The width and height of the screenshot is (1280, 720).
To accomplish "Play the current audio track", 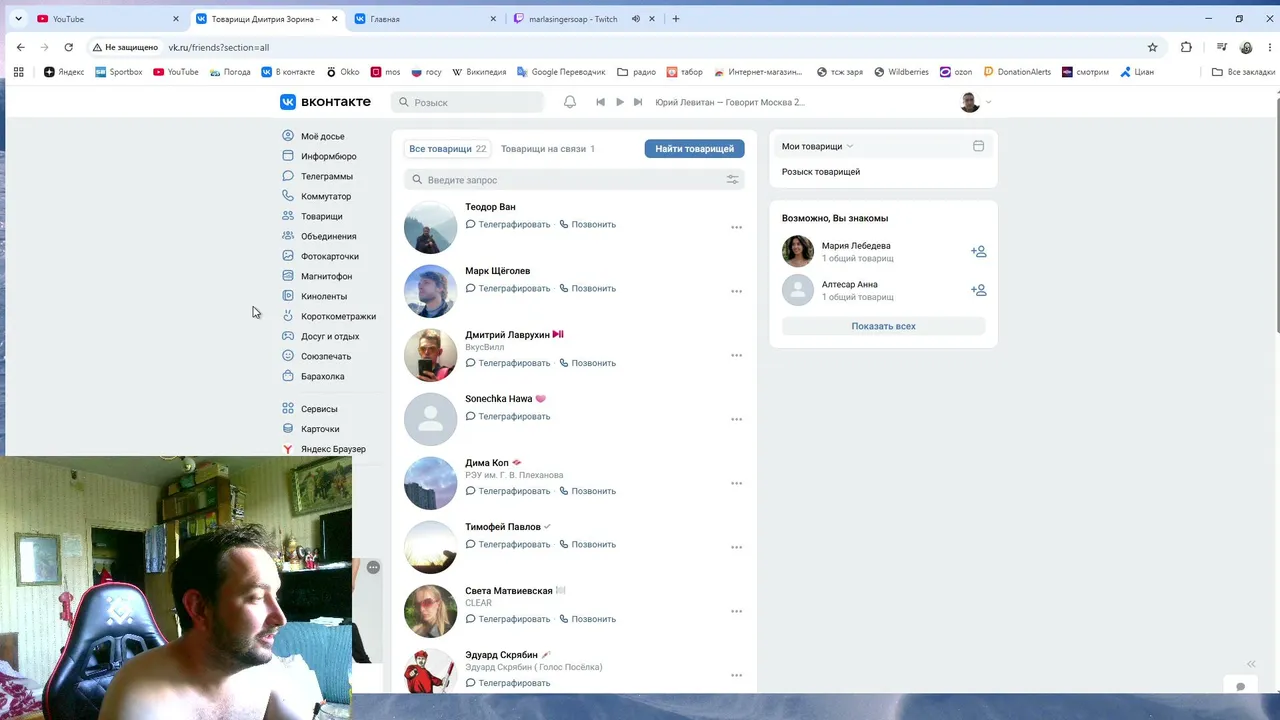I will (620, 102).
